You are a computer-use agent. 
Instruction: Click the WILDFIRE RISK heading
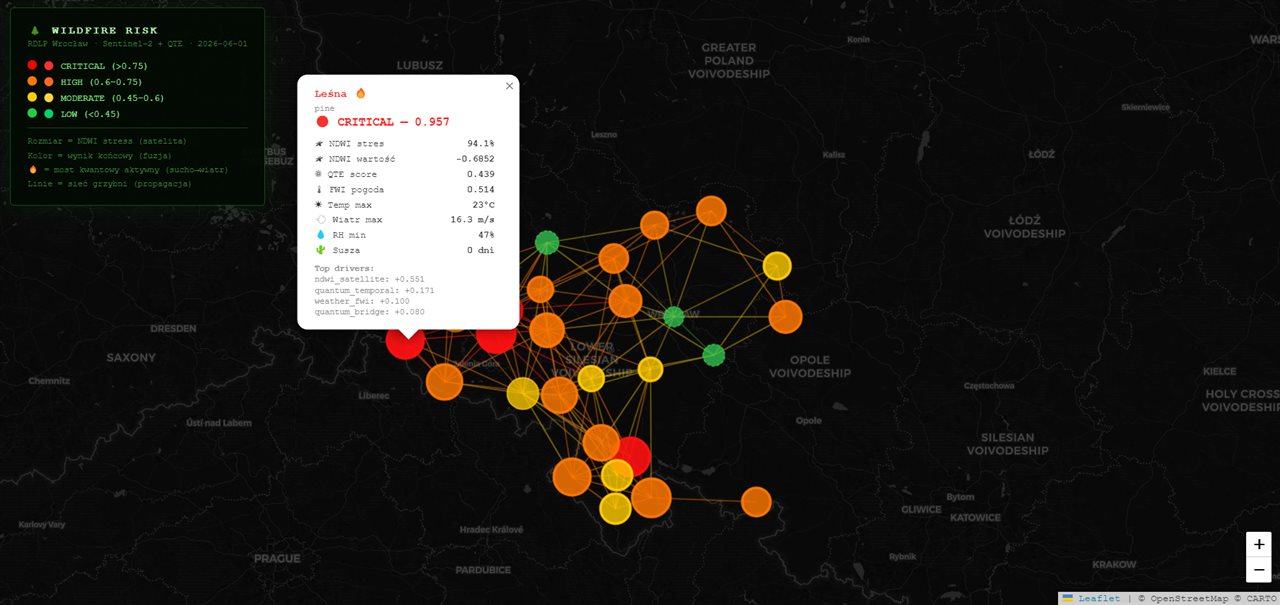pyautogui.click(x=105, y=31)
